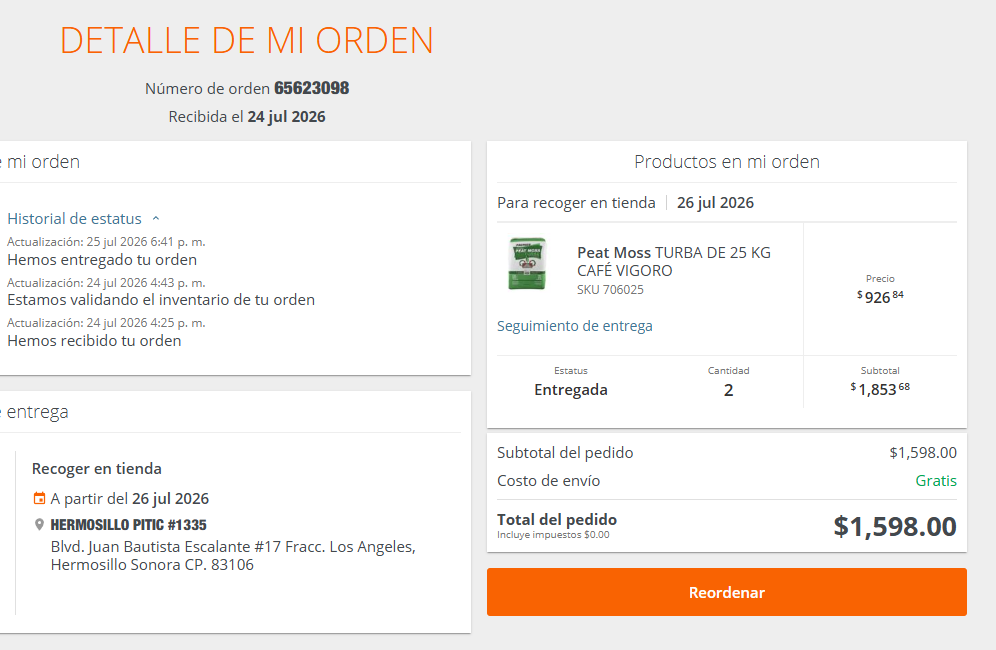The width and height of the screenshot is (996, 650).
Task: Click the total amount $1,598.00
Action: 894,526
